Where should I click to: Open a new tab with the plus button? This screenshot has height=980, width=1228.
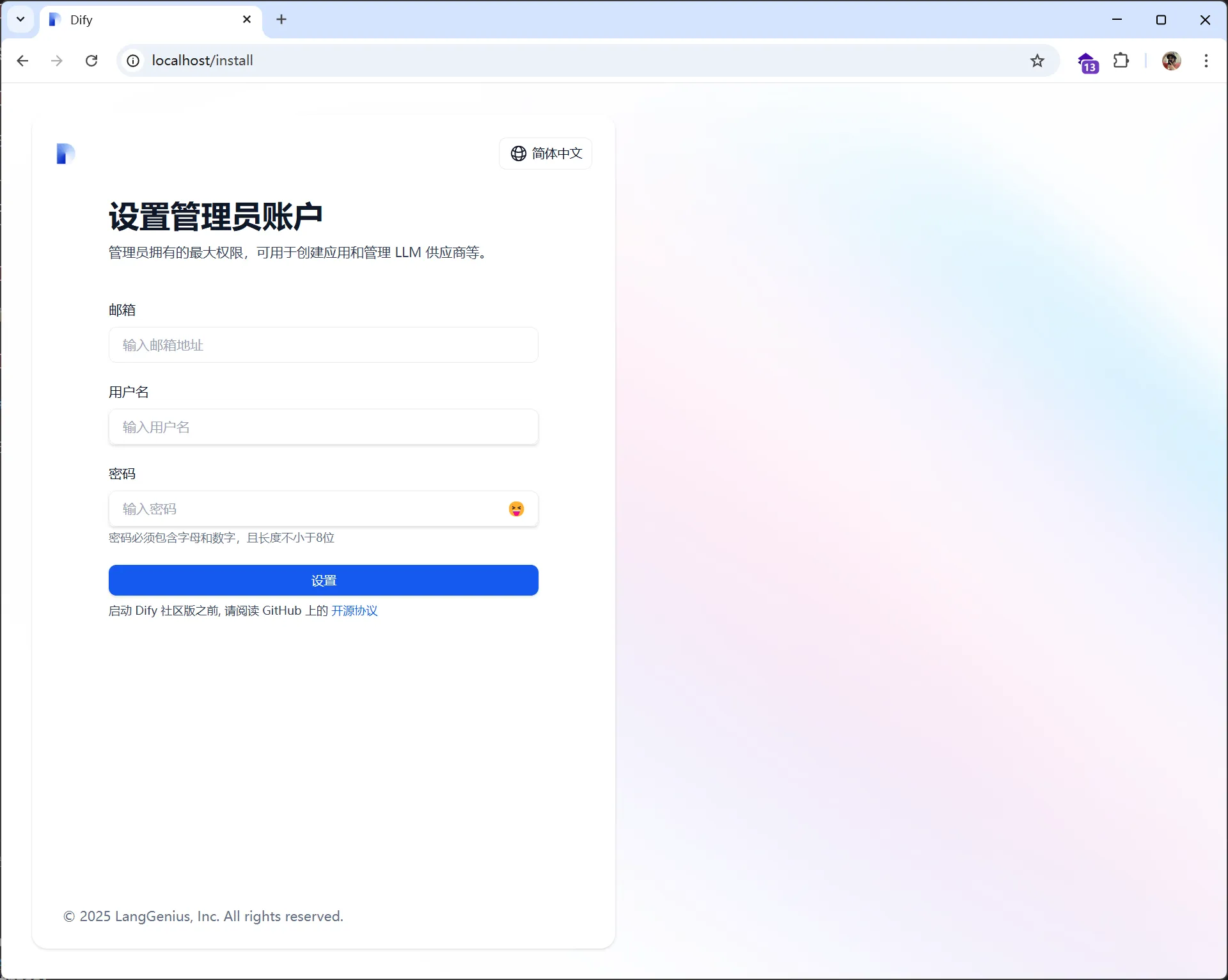[x=281, y=19]
